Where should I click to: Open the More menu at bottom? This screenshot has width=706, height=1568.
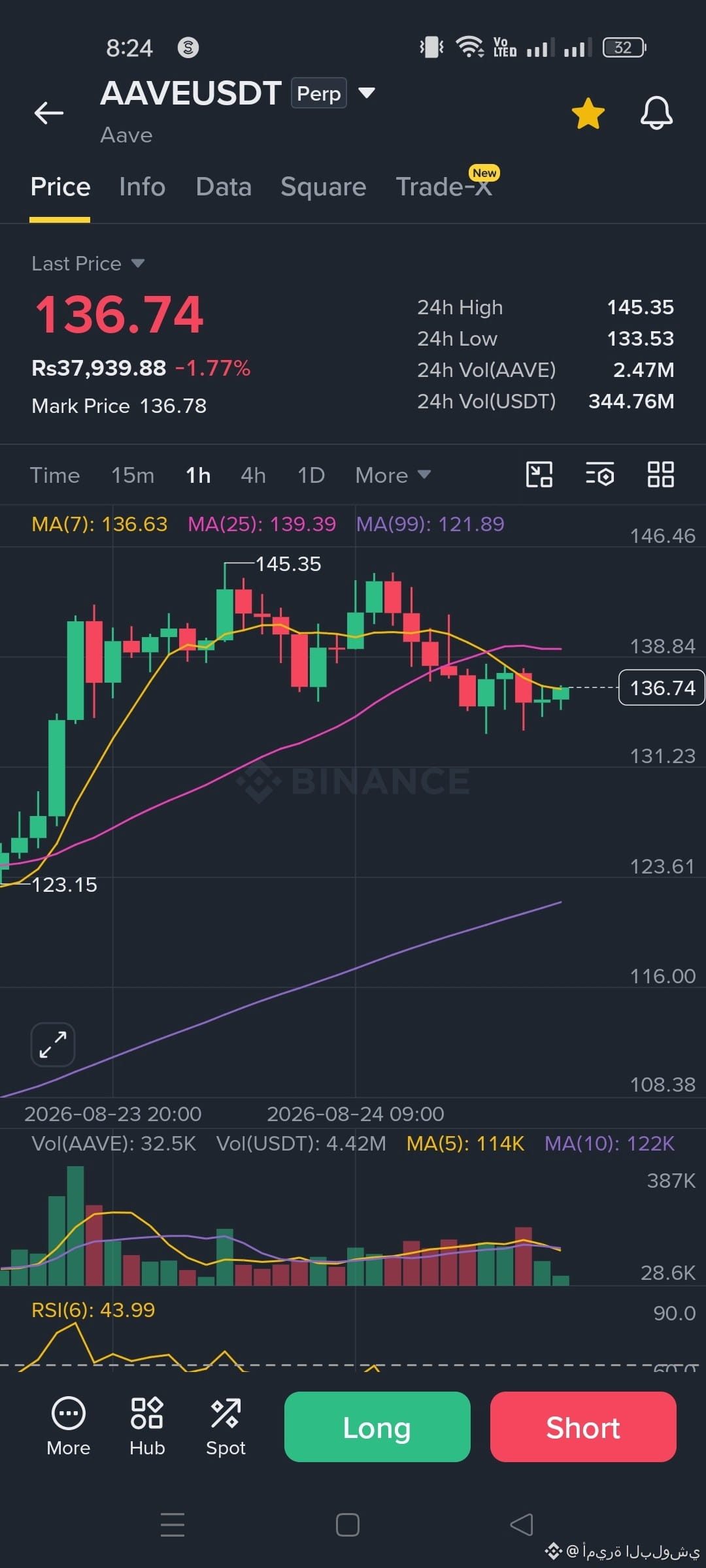pos(69,1427)
